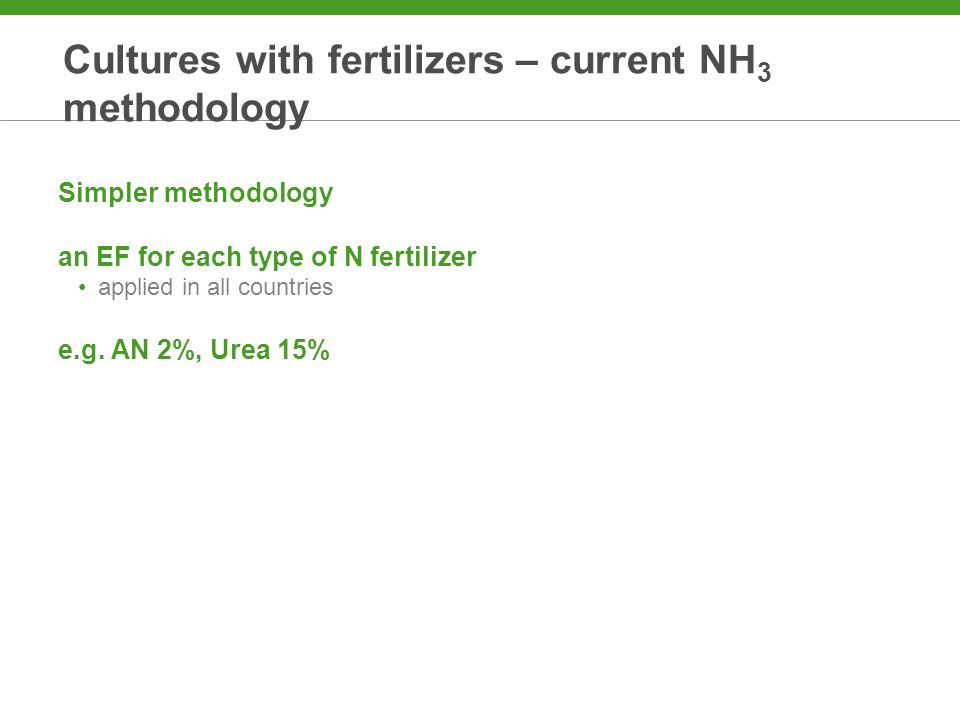Click the bullet point before 'applied in all countries'
This screenshot has width=960, height=720.
82,287
